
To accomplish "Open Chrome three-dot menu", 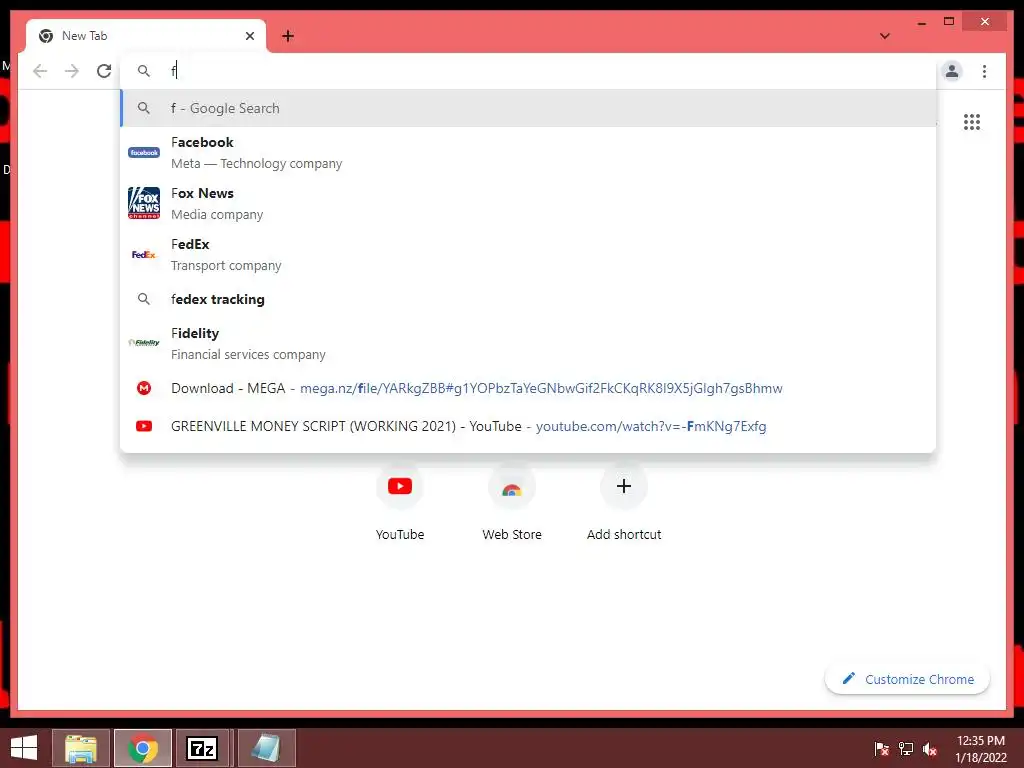I will (x=984, y=71).
